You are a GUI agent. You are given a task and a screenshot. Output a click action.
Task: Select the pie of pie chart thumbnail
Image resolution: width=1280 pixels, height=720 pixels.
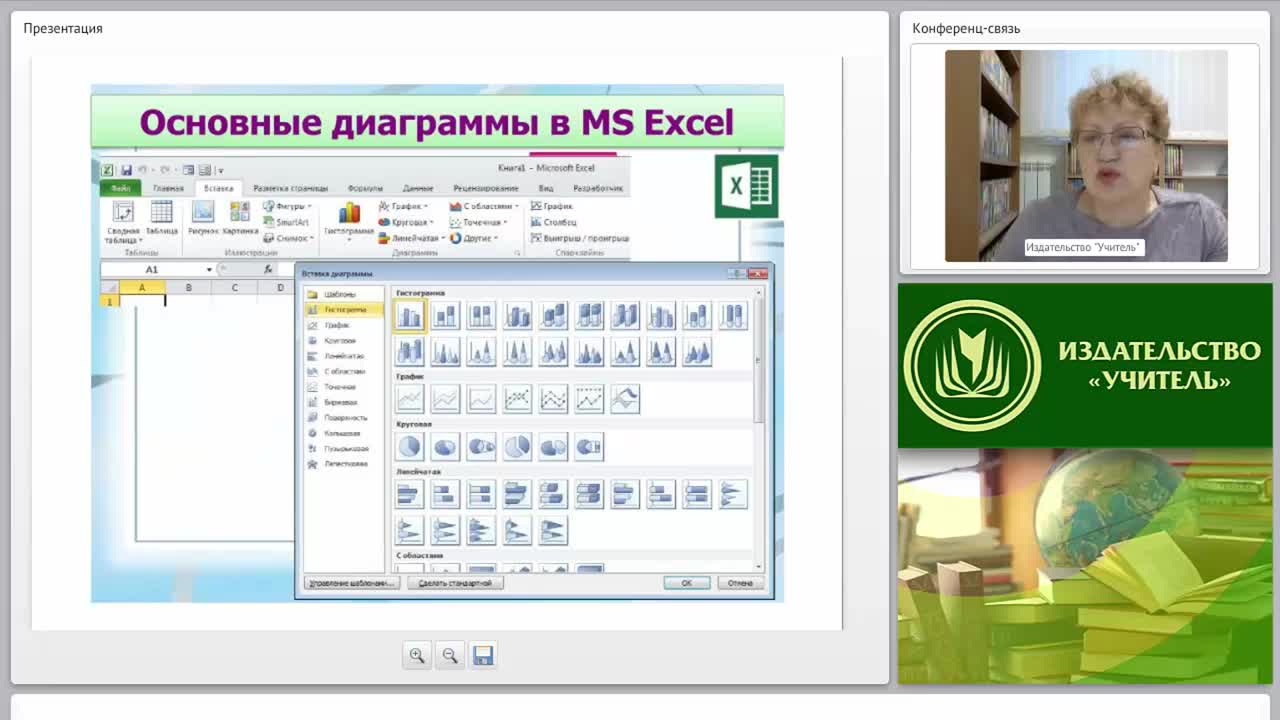coord(481,447)
